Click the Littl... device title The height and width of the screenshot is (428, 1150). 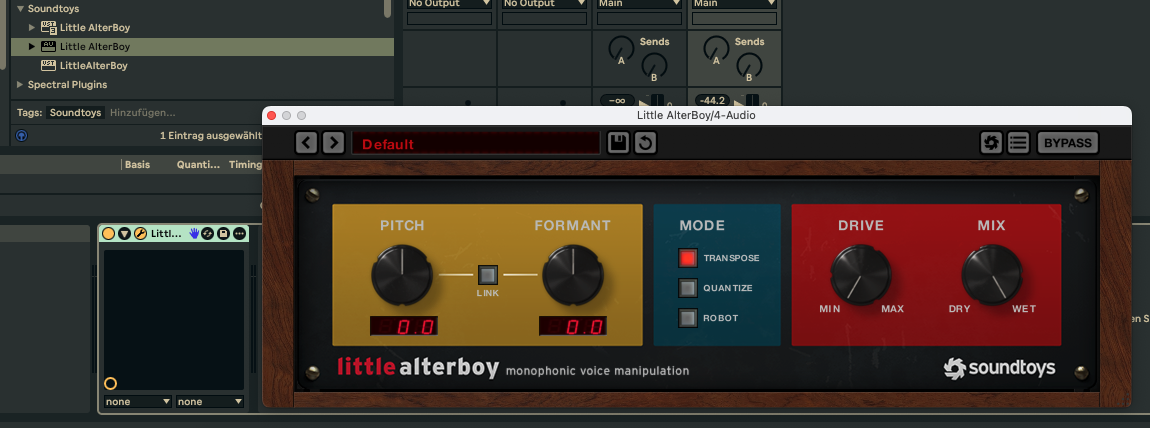click(166, 234)
